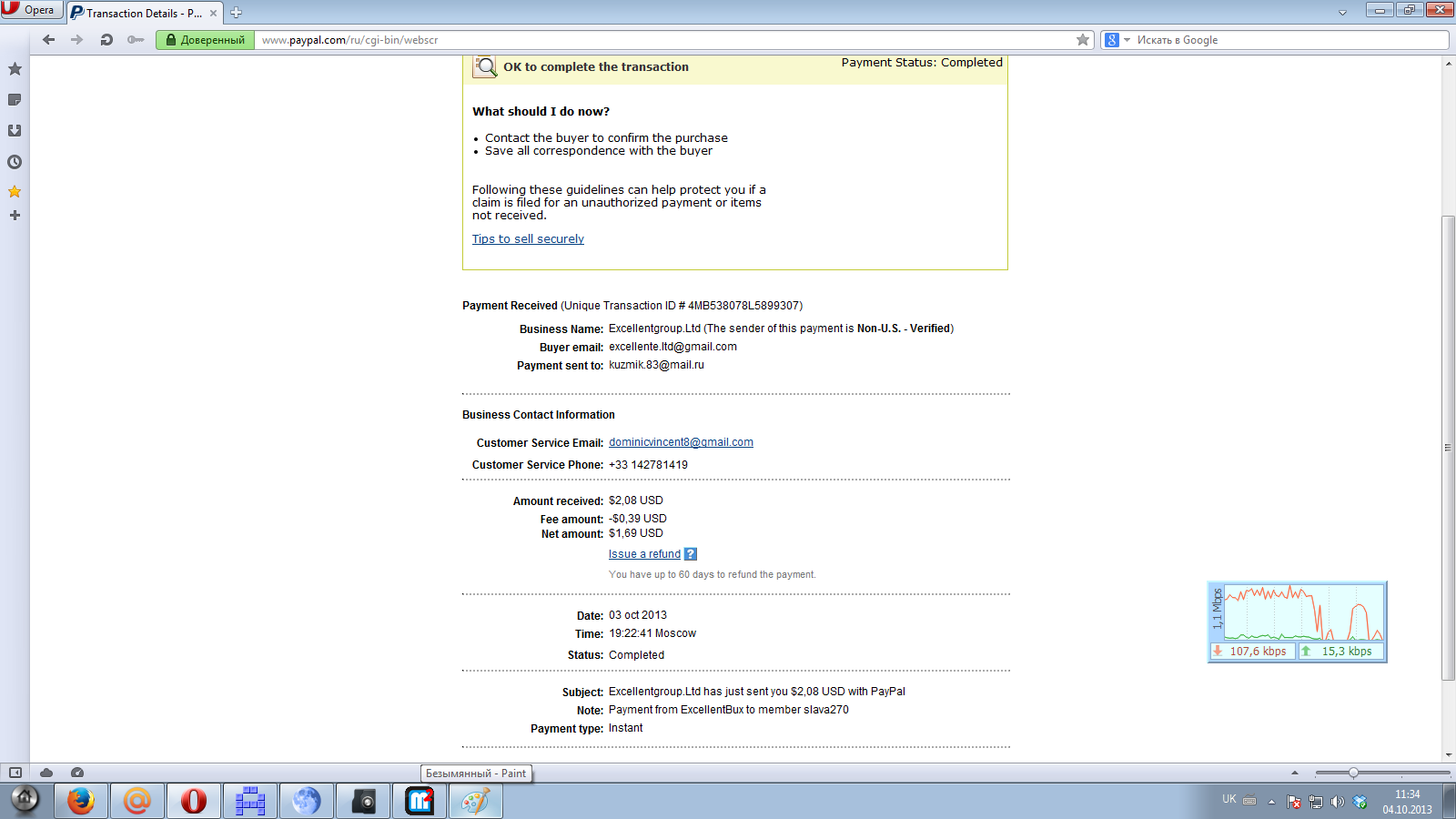Viewport: 1456px width, 819px height.
Task: Adjust the page zoom slider
Action: (1353, 773)
